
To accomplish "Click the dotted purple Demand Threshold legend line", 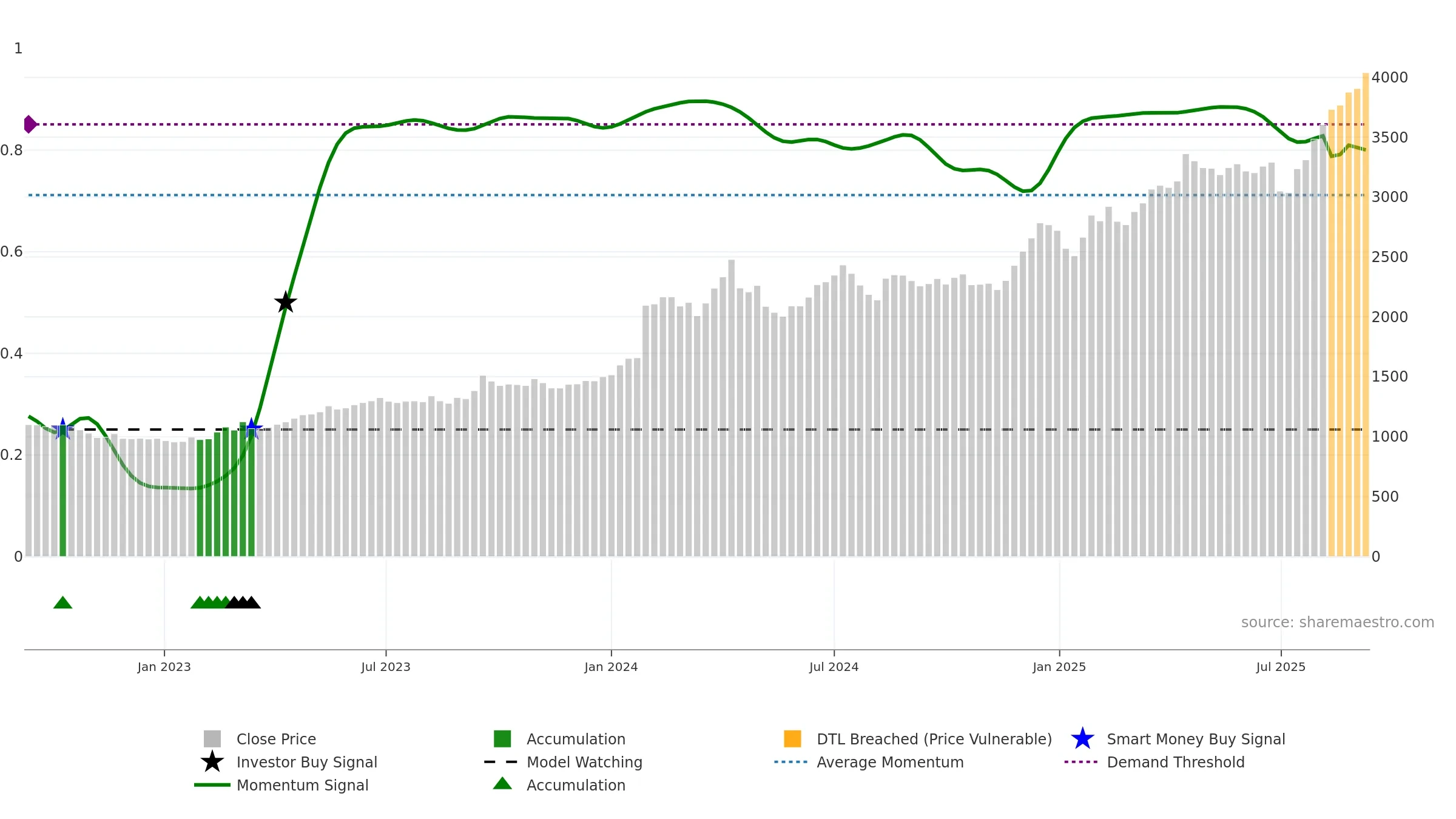I will coord(1081,762).
